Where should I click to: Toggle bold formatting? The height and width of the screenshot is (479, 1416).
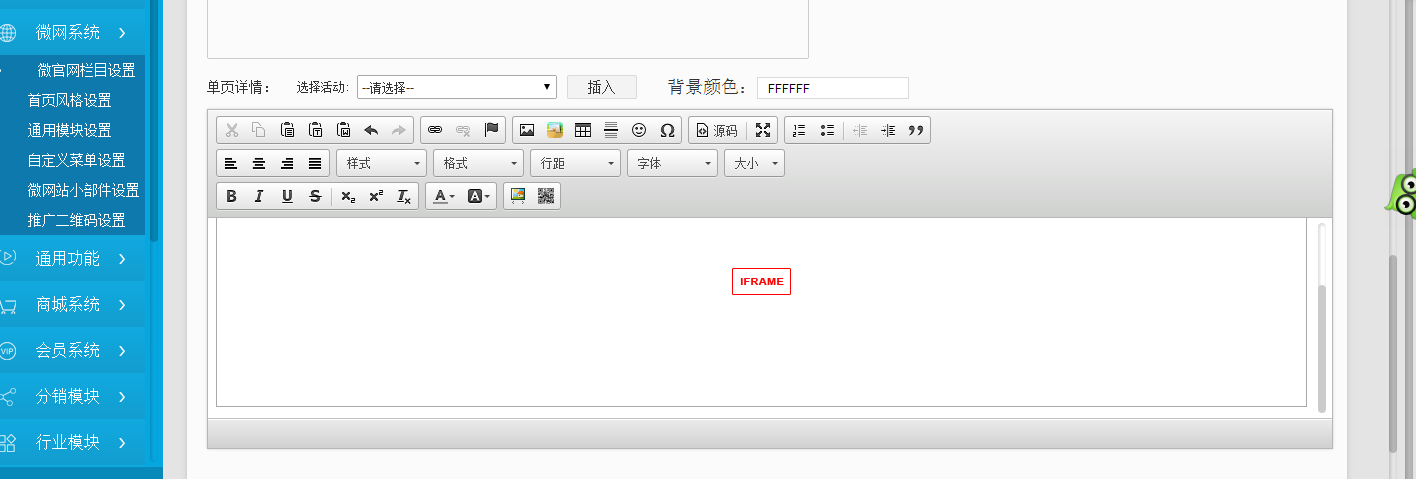click(231, 196)
